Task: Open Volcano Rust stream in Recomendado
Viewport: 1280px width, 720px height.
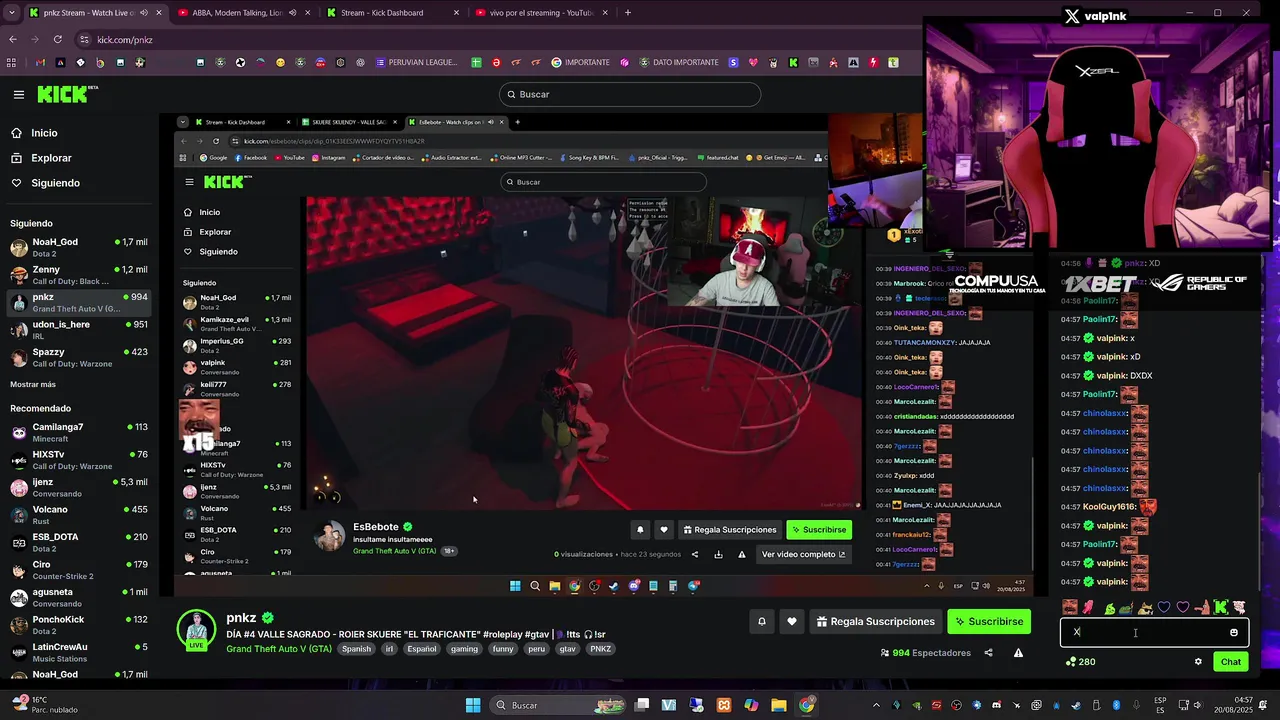Action: 79,515
